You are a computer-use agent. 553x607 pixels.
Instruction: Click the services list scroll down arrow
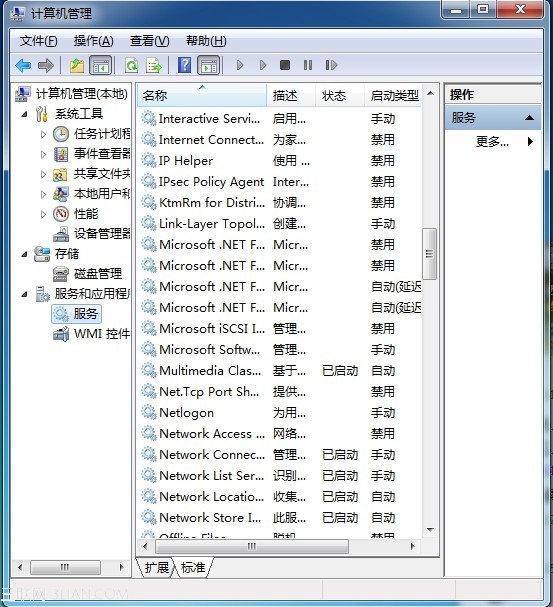click(430, 529)
